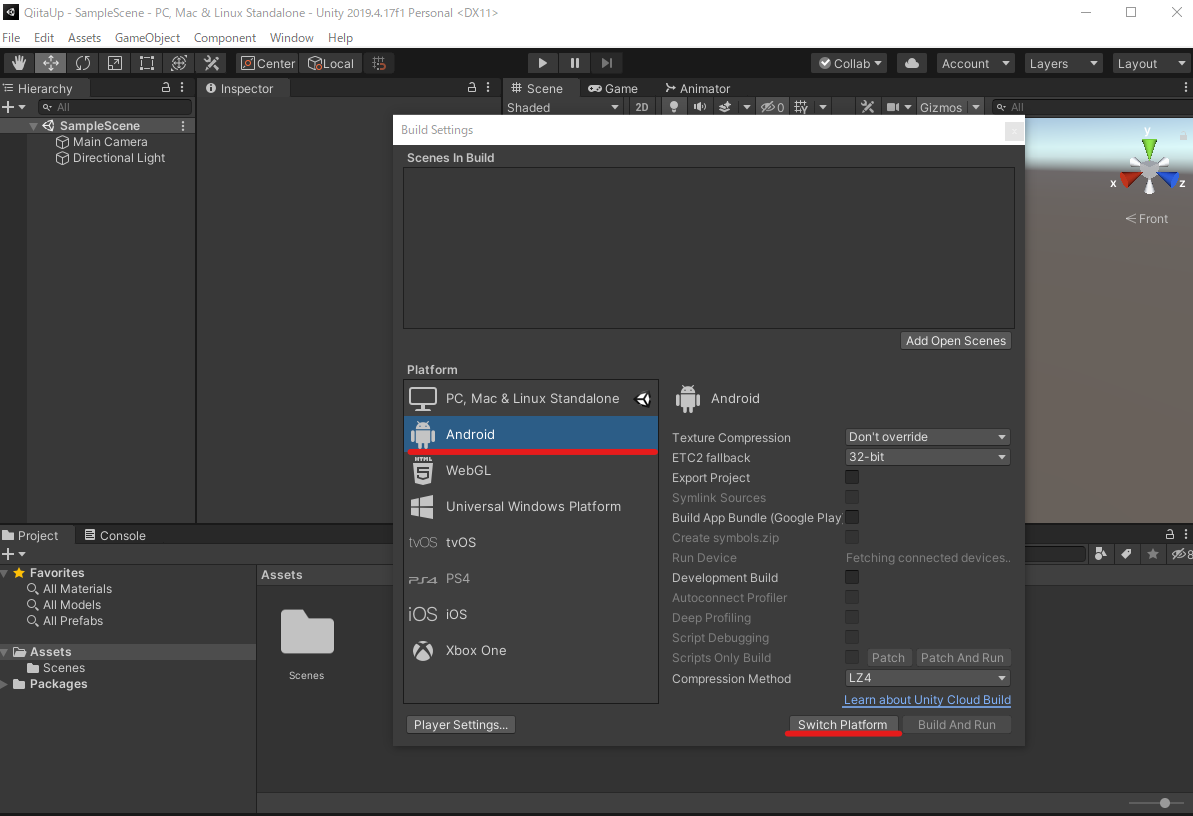The width and height of the screenshot is (1193, 816).
Task: Select iOS platform in list
Action: [531, 614]
